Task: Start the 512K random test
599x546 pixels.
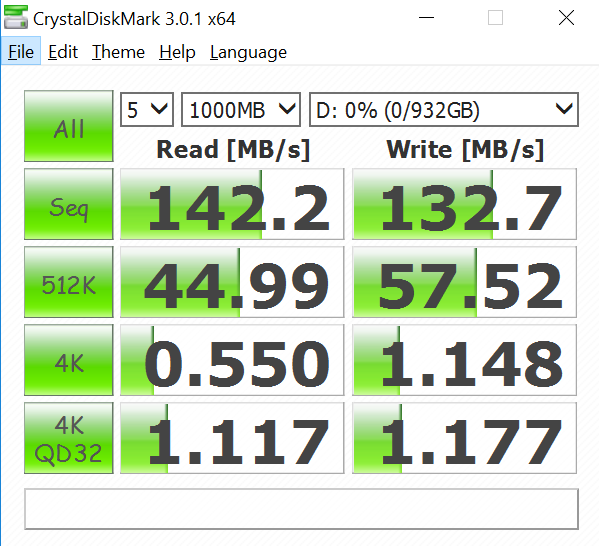Action: [x=69, y=282]
